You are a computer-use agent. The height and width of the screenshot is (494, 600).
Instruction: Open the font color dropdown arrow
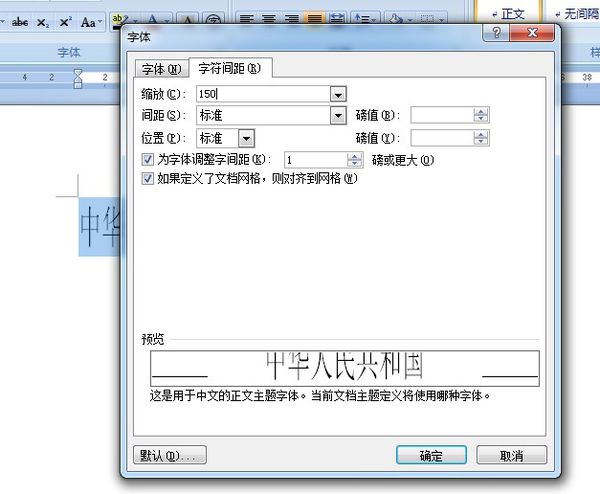[166, 21]
